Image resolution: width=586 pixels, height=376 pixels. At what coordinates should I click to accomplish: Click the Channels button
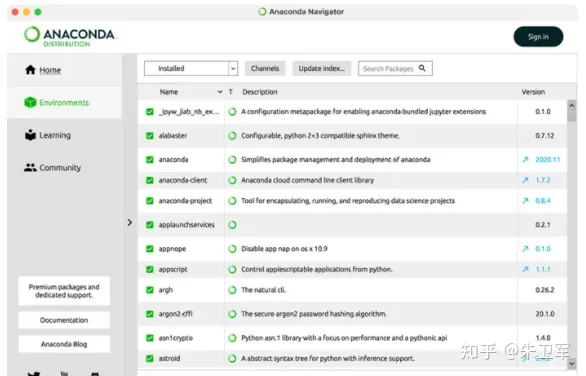pos(265,68)
